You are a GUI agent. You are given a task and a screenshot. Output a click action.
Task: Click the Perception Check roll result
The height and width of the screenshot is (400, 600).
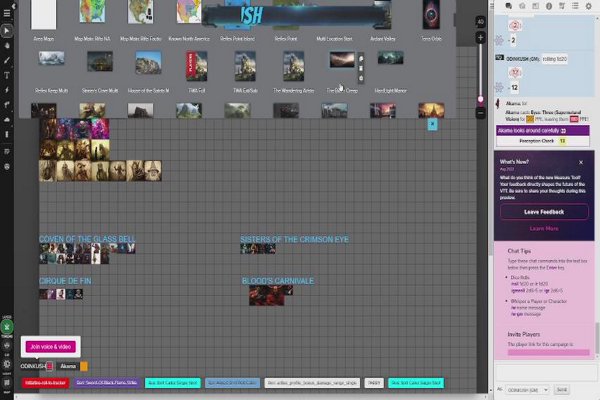point(562,141)
